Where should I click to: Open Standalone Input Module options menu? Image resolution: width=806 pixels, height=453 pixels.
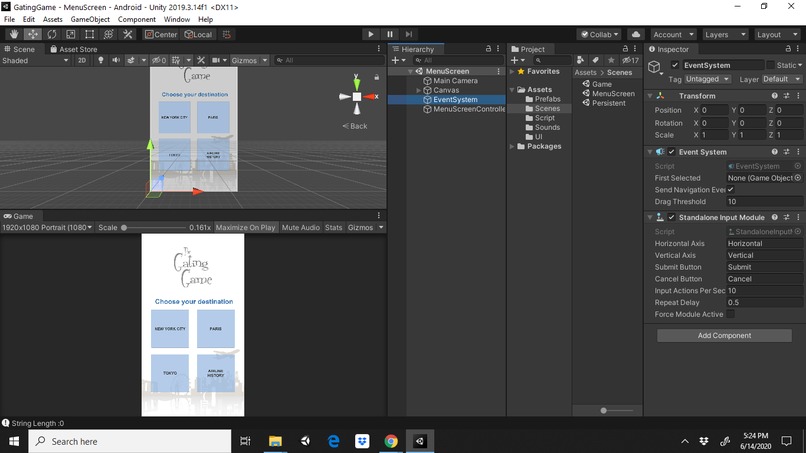pos(798,218)
